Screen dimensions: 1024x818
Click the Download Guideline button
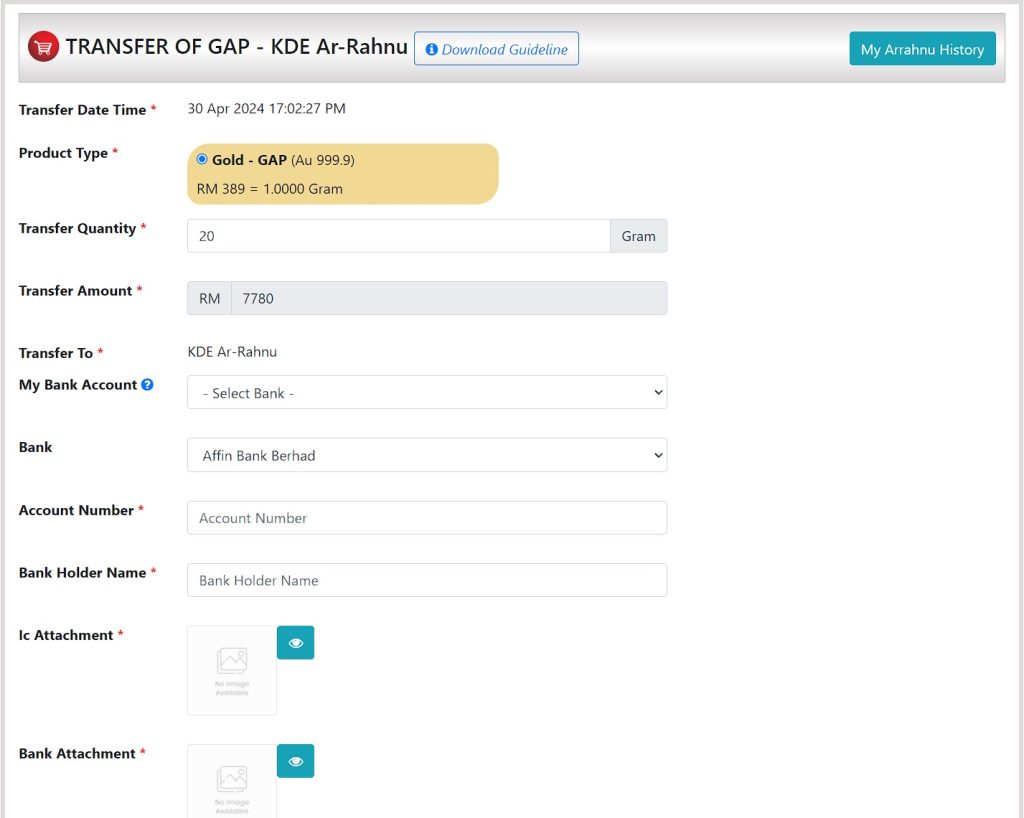click(x=496, y=49)
